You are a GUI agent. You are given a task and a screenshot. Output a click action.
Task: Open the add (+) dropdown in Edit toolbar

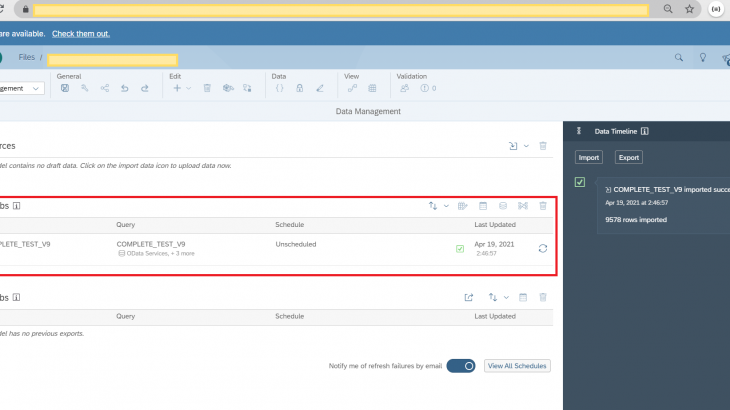(182, 88)
